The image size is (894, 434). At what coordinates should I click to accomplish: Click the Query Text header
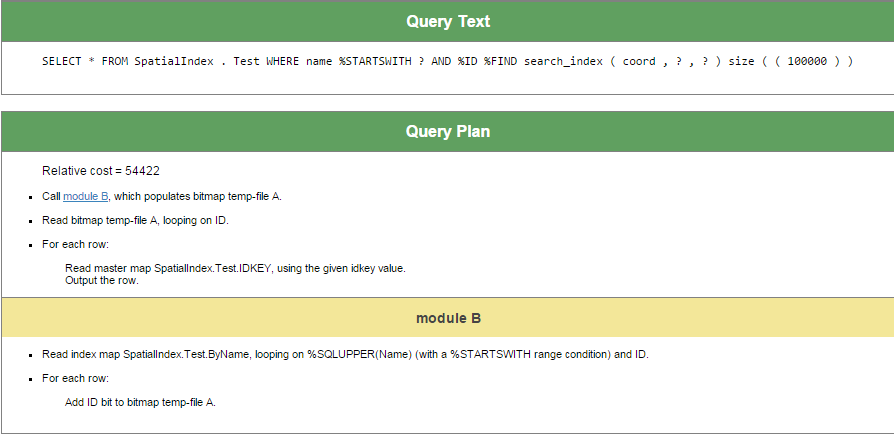(448, 22)
